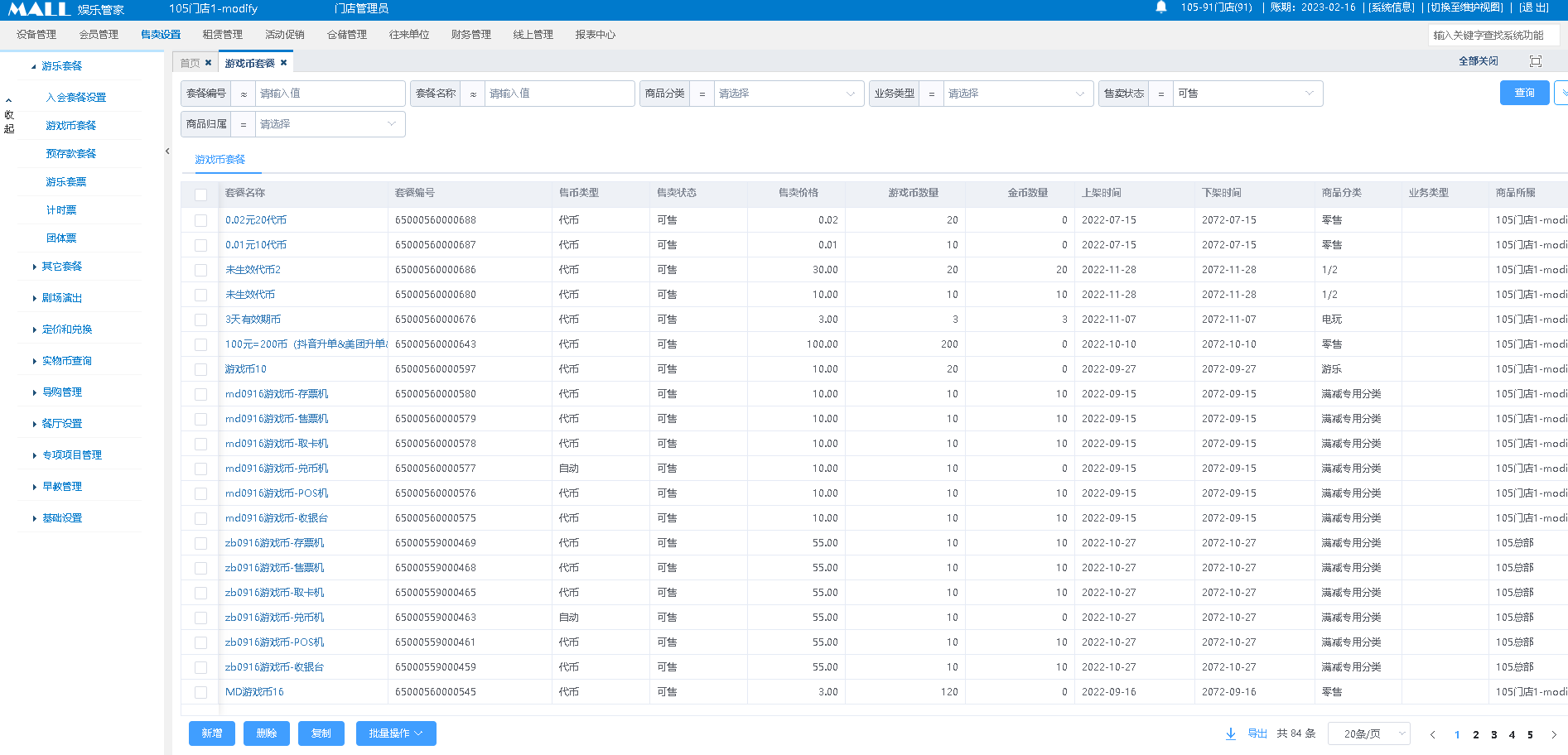Open the notification bell icon
Image resolution: width=1568 pixels, height=755 pixels.
pyautogui.click(x=1161, y=7)
